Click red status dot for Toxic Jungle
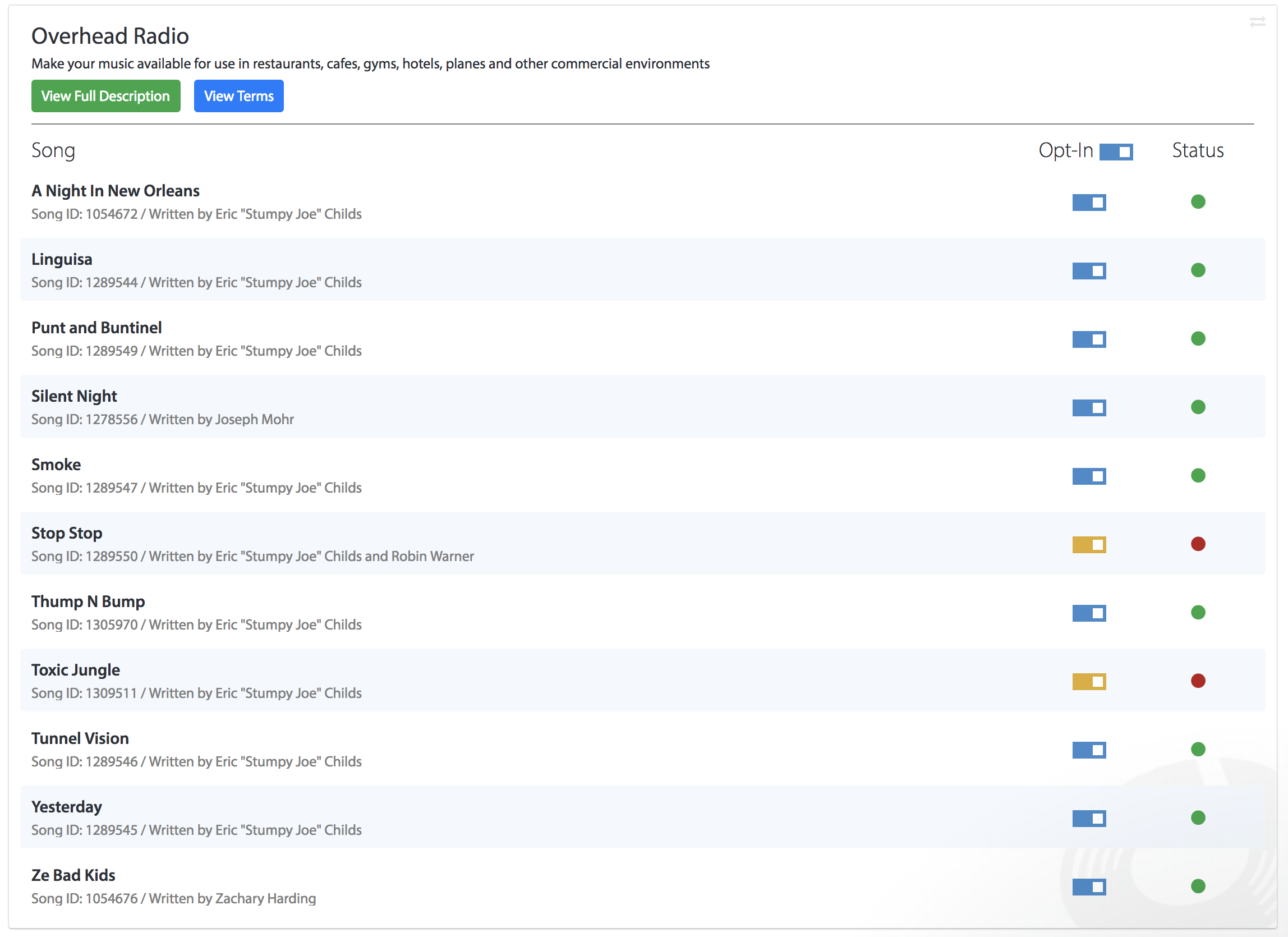The width and height of the screenshot is (1288, 937). 1198,681
